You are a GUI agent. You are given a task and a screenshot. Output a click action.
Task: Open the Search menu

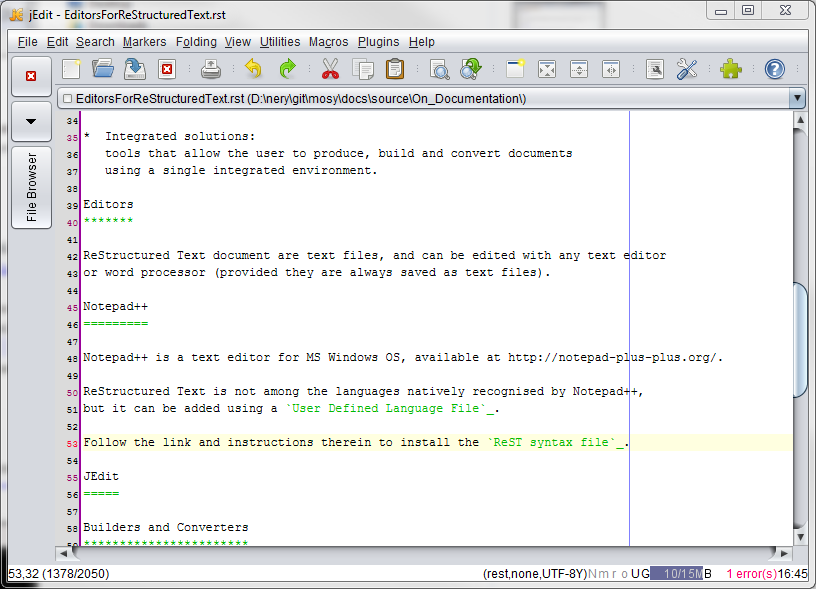95,42
